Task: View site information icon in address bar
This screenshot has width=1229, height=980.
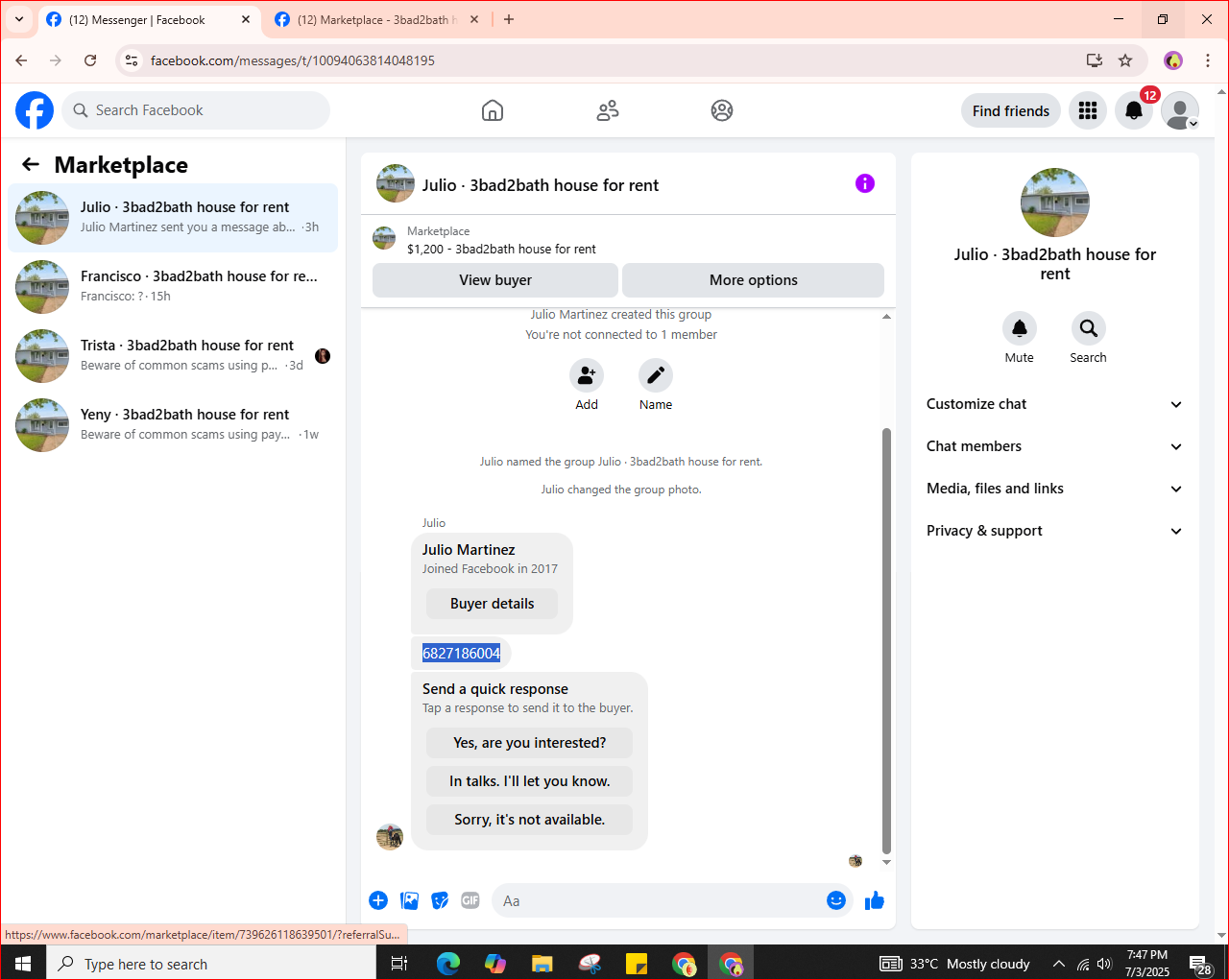Action: (x=133, y=60)
